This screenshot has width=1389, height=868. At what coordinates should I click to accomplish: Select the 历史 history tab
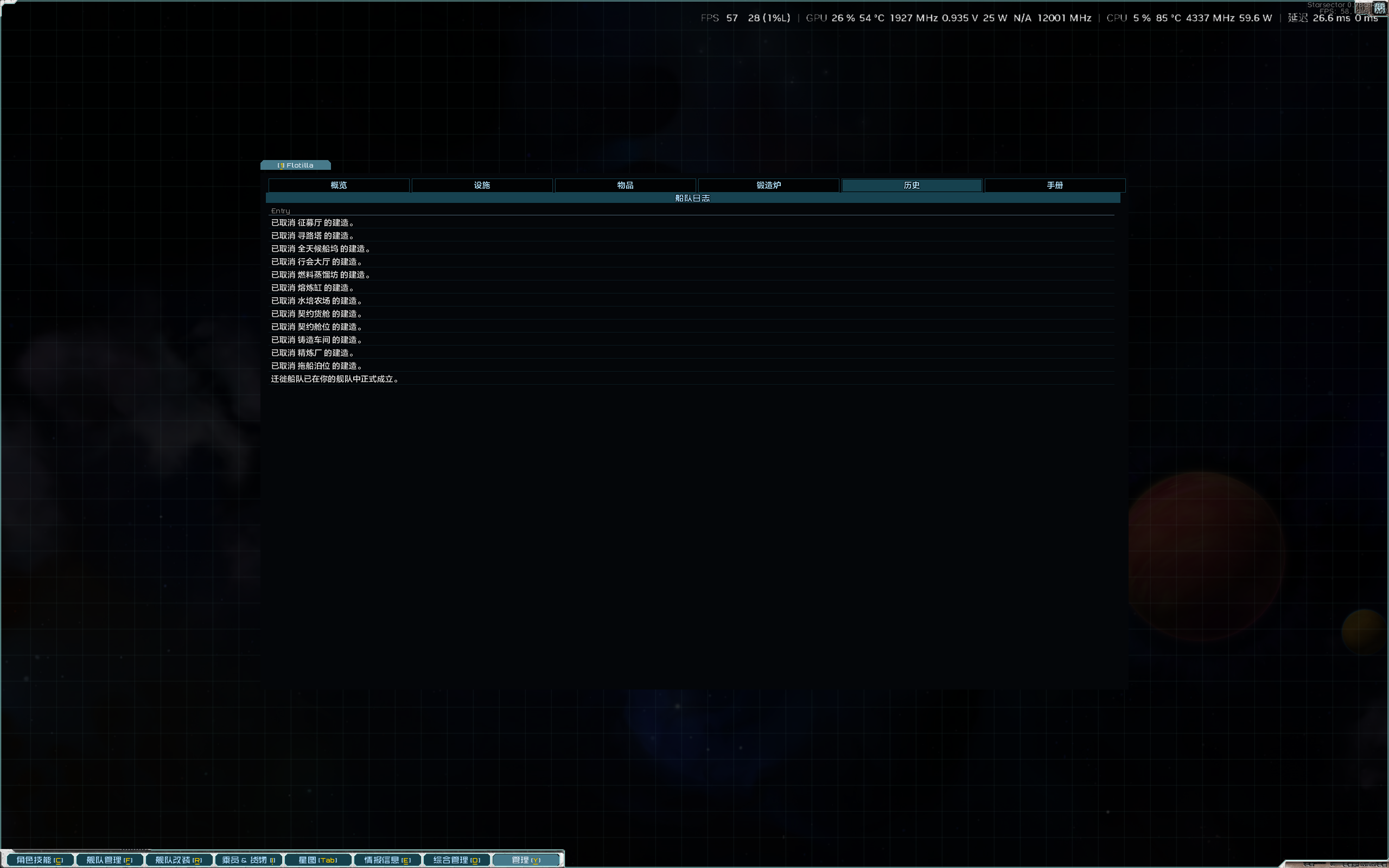(x=912, y=185)
